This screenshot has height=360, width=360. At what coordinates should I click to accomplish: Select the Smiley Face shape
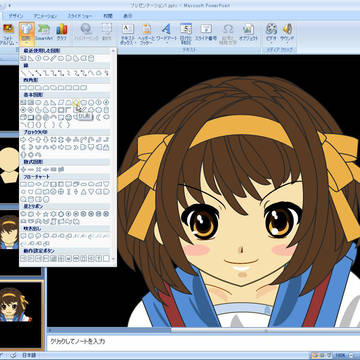[69, 117]
